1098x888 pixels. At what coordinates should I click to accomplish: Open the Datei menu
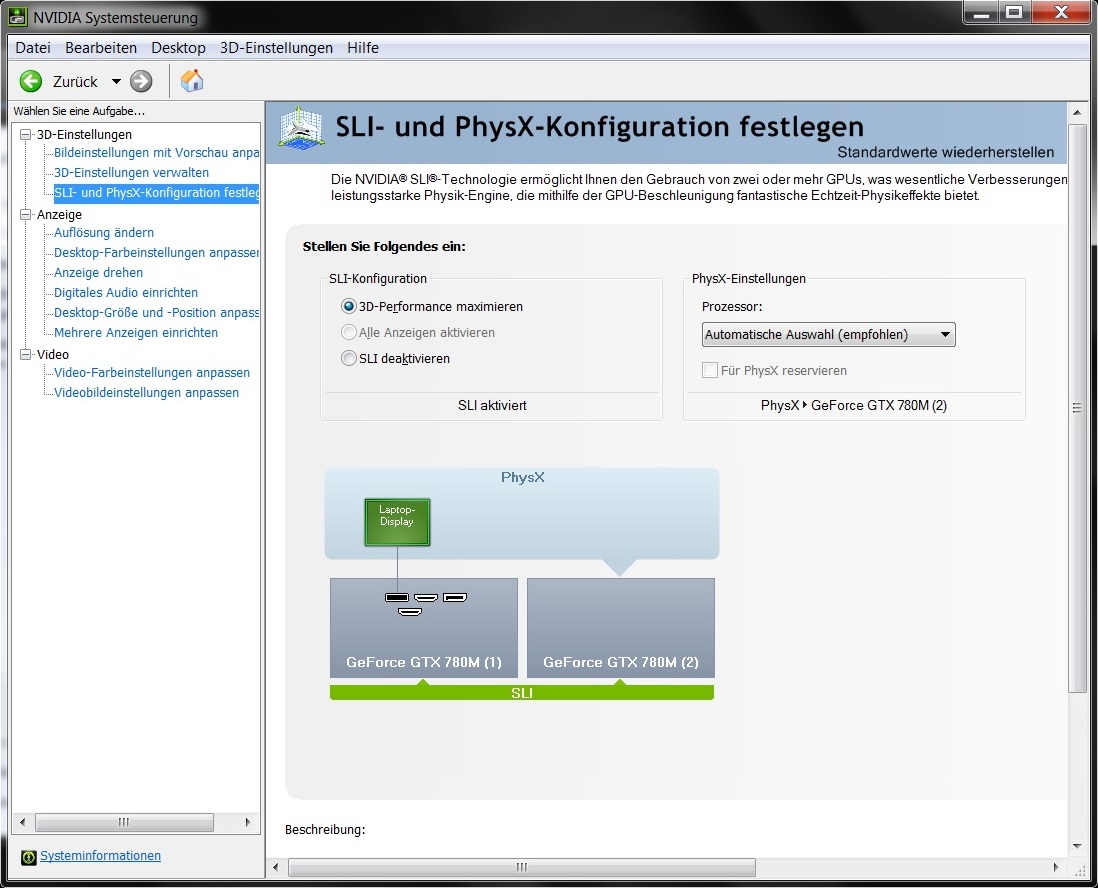[x=33, y=48]
